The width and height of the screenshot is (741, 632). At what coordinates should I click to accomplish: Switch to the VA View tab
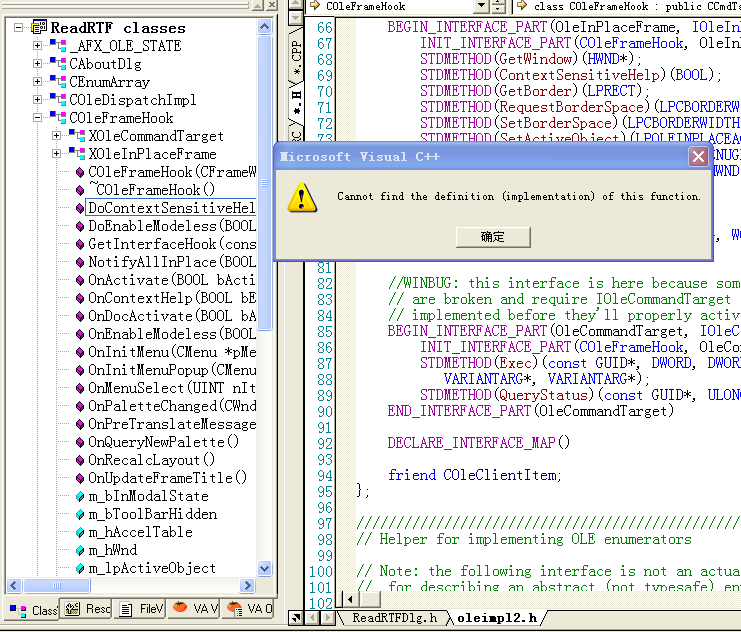[x=195, y=609]
